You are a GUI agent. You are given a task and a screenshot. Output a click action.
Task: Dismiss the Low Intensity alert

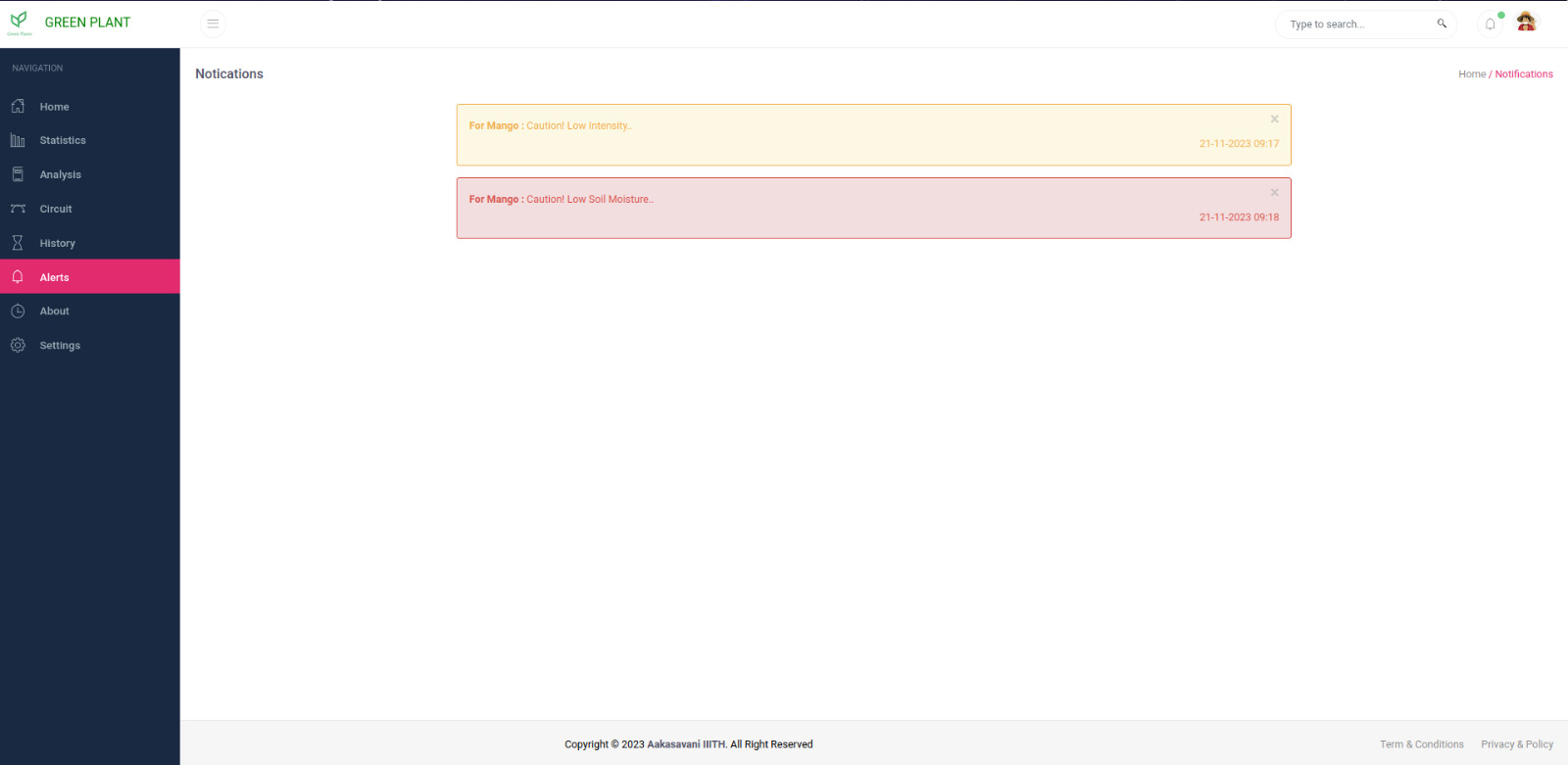pos(1274,119)
